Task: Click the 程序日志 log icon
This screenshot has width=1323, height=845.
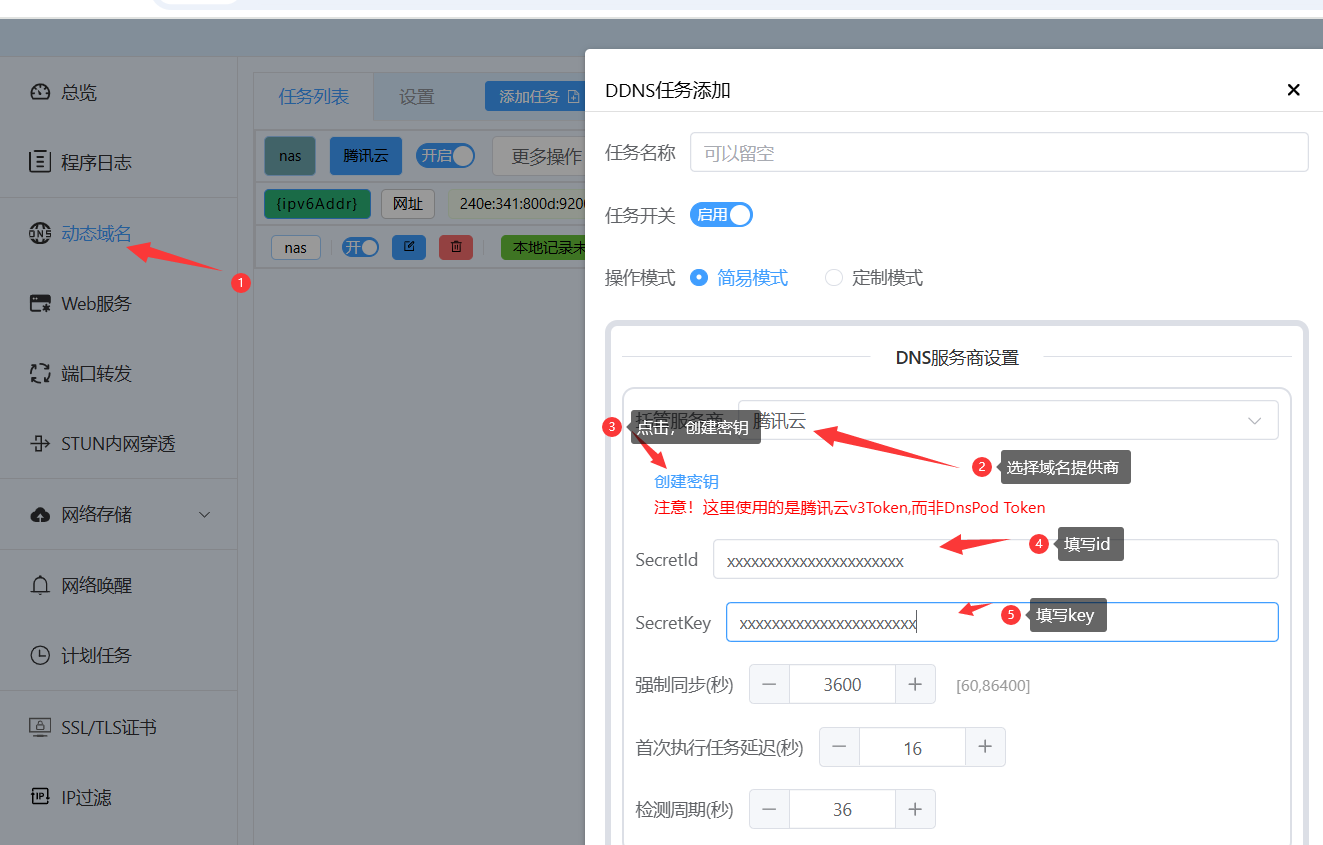Action: coord(40,162)
